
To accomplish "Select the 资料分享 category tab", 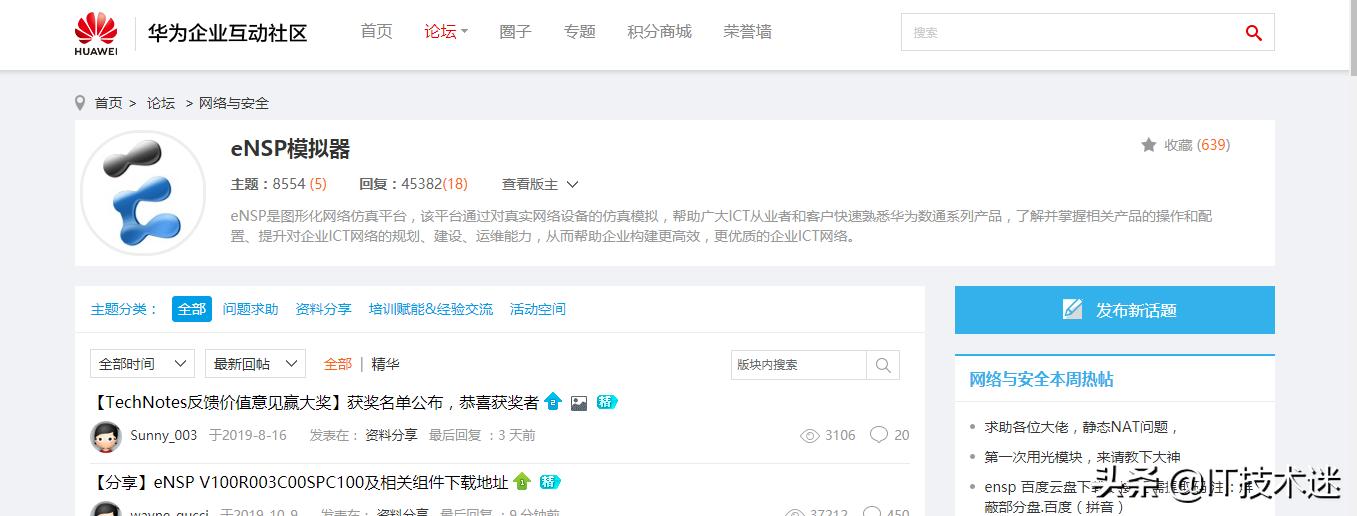I will click(324, 309).
